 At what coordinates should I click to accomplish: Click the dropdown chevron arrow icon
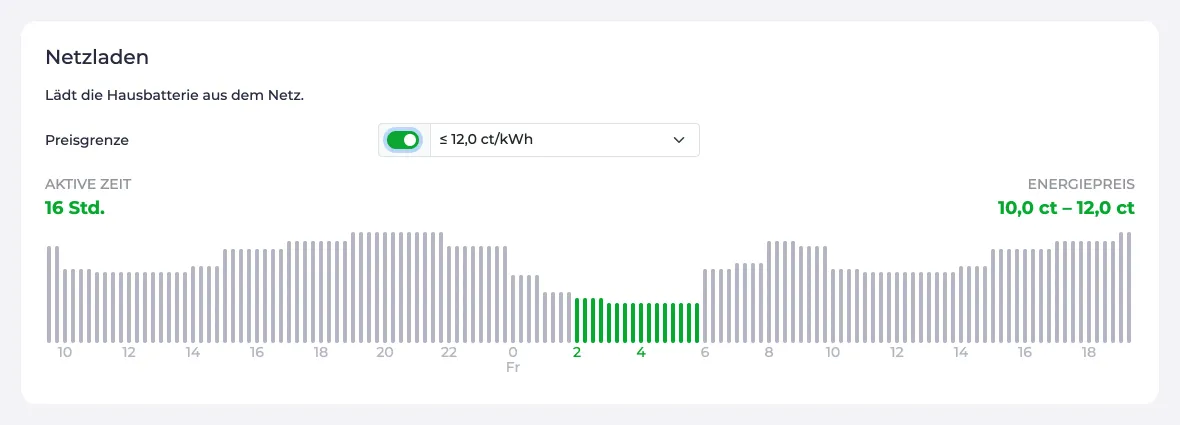tap(679, 140)
